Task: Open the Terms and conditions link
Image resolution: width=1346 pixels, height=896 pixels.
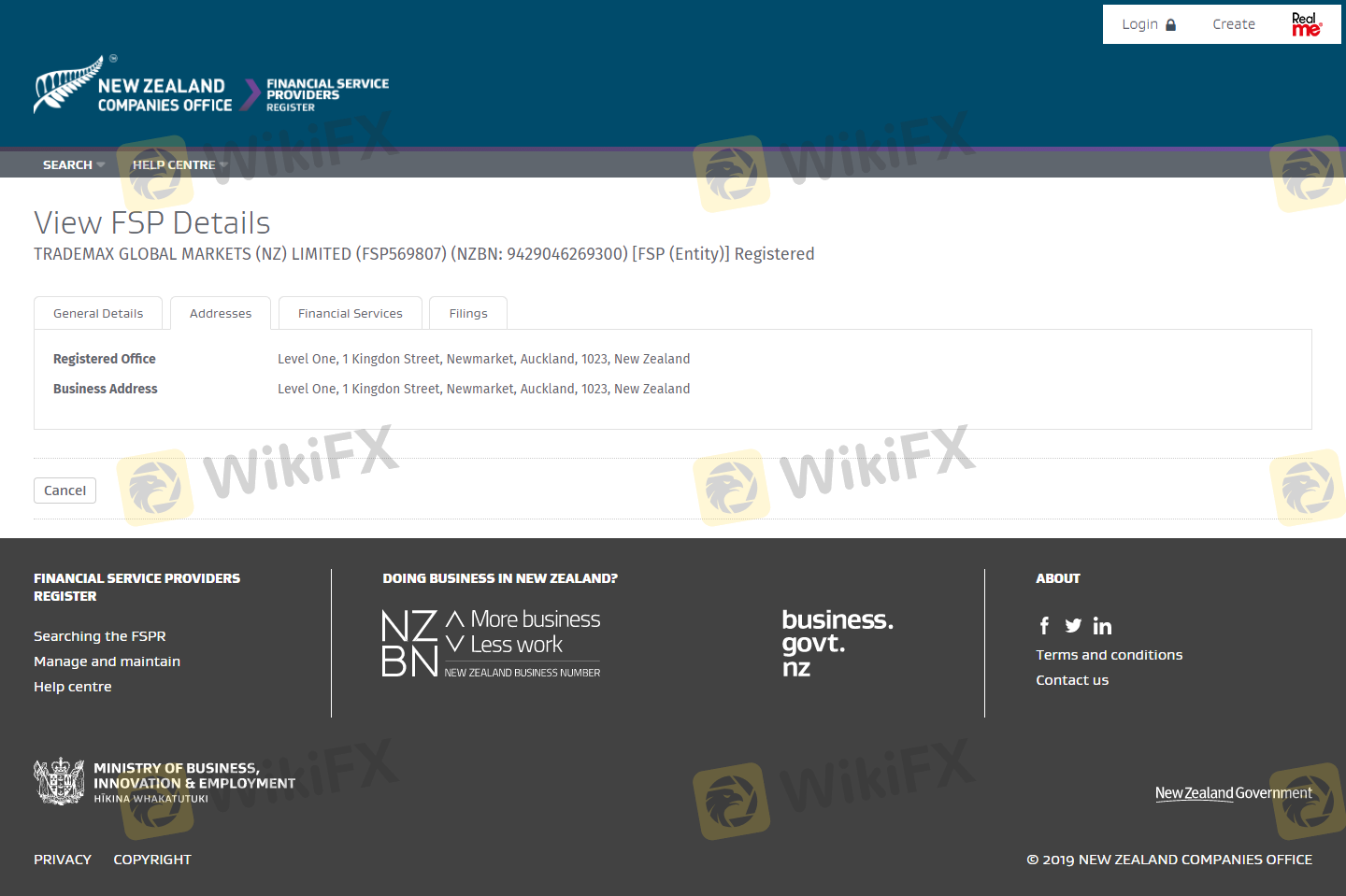Action: (1109, 655)
